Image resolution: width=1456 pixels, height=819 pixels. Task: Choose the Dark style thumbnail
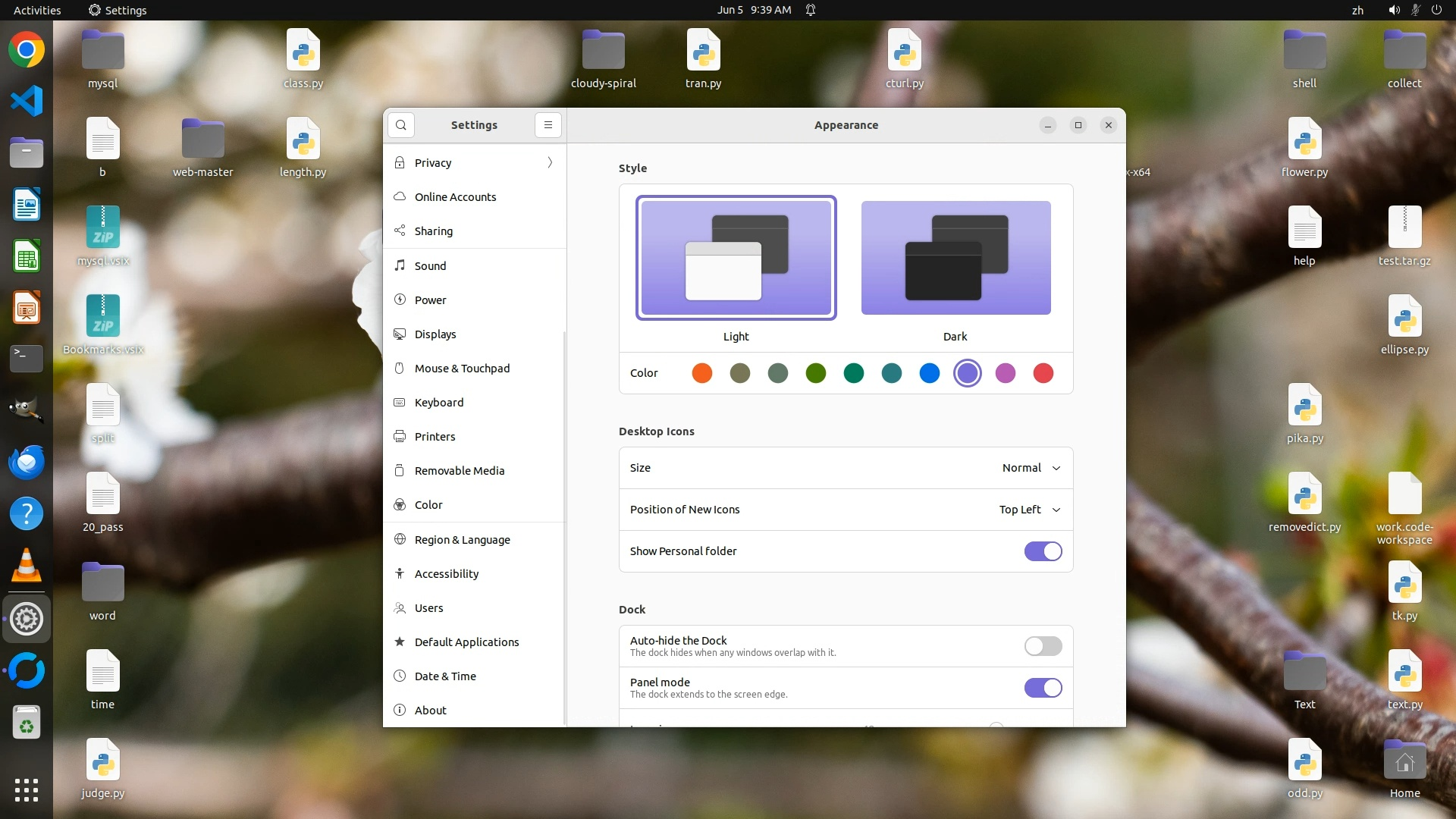point(955,258)
